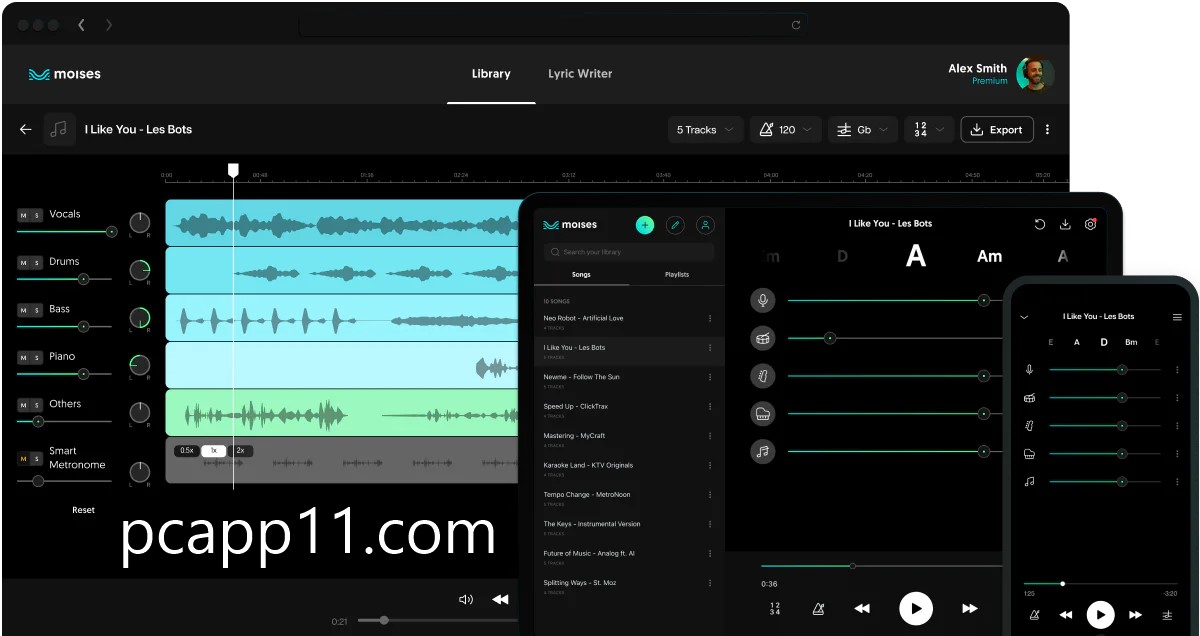Mute the Drums track
The image size is (1200, 636).
click(23, 263)
